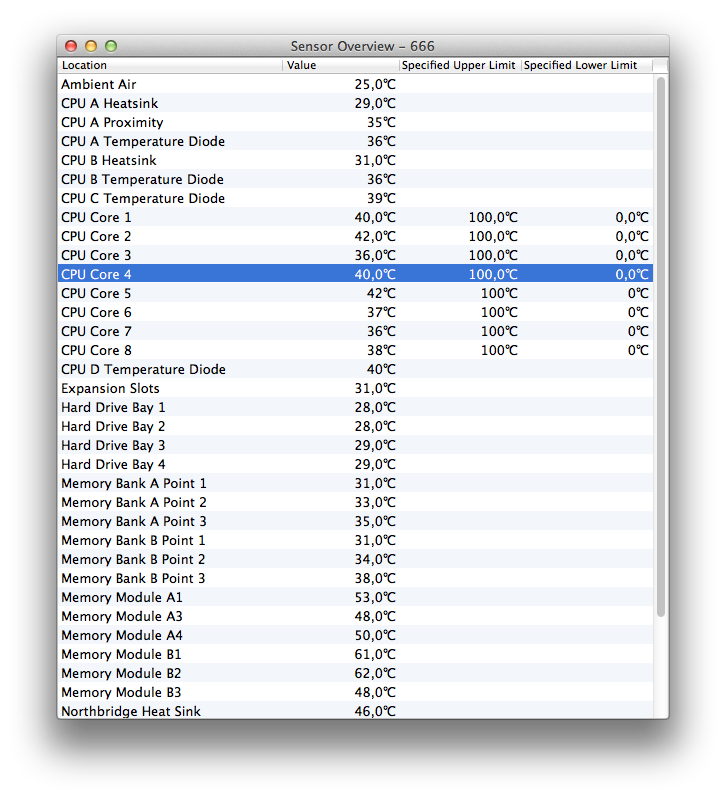Viewport: 726px width, 798px height.
Task: Select the CPU Core 3 row
Action: 355,255
